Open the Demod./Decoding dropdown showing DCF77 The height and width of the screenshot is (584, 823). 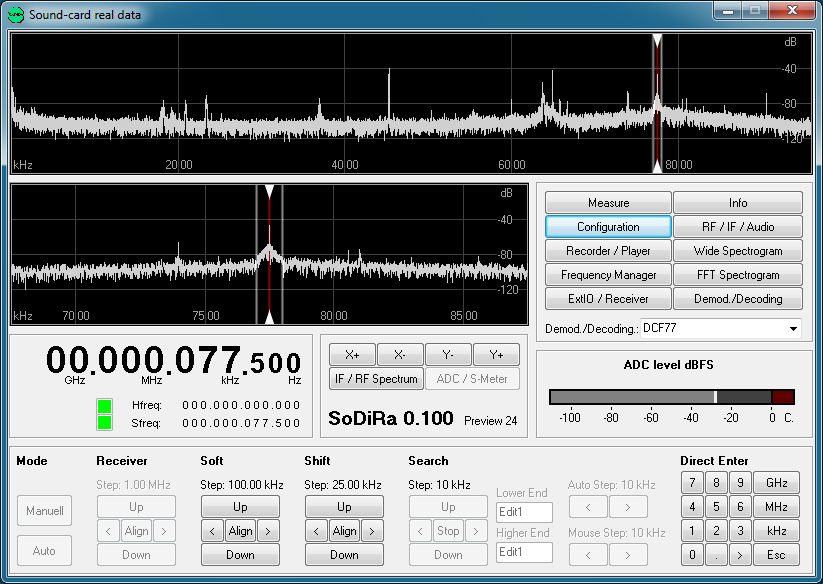[x=721, y=328]
